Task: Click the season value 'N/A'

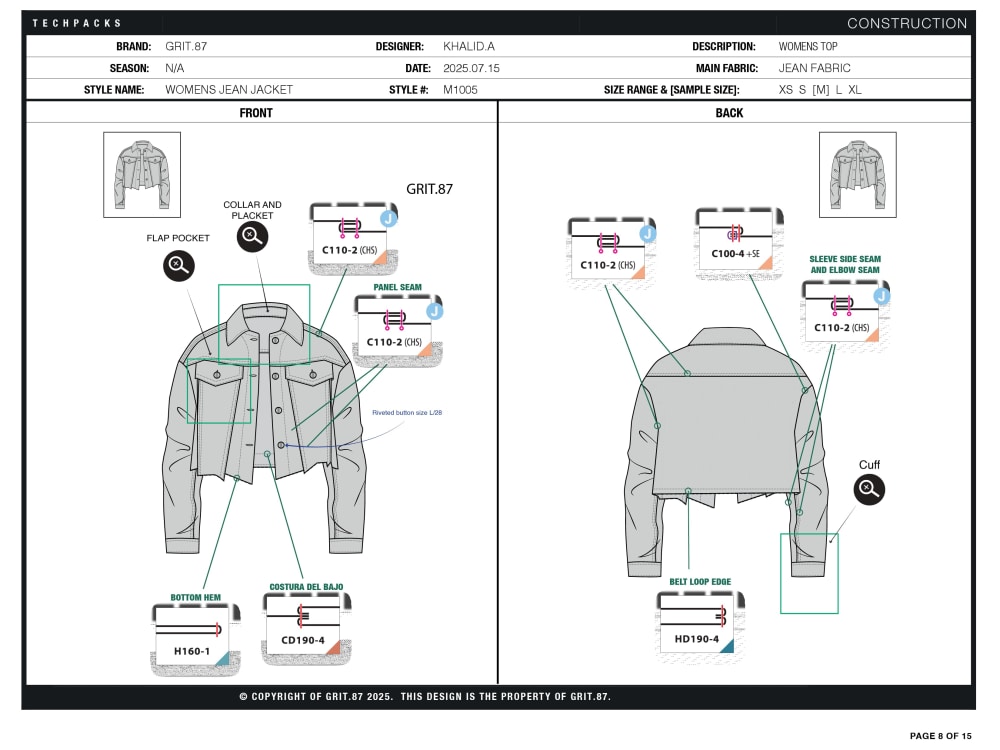Action: (175, 68)
